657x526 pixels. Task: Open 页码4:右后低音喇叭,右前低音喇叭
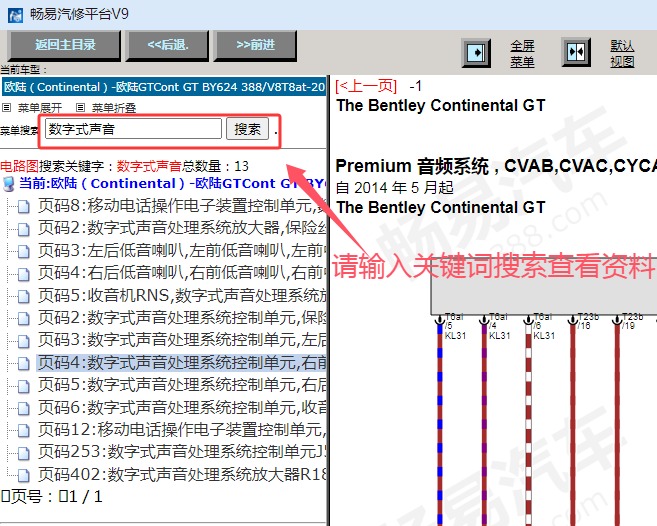pos(181,273)
